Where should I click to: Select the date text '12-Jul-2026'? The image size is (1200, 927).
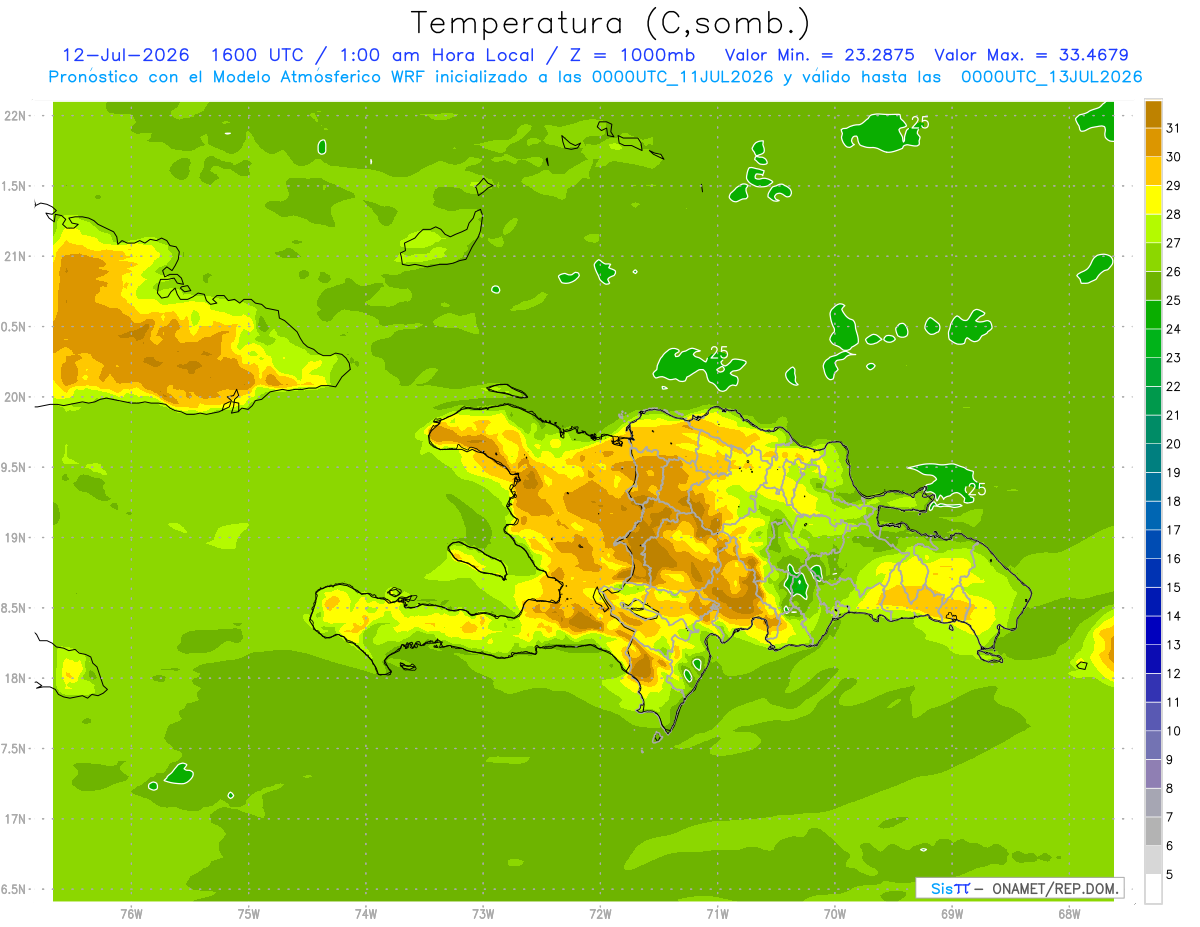(126, 55)
